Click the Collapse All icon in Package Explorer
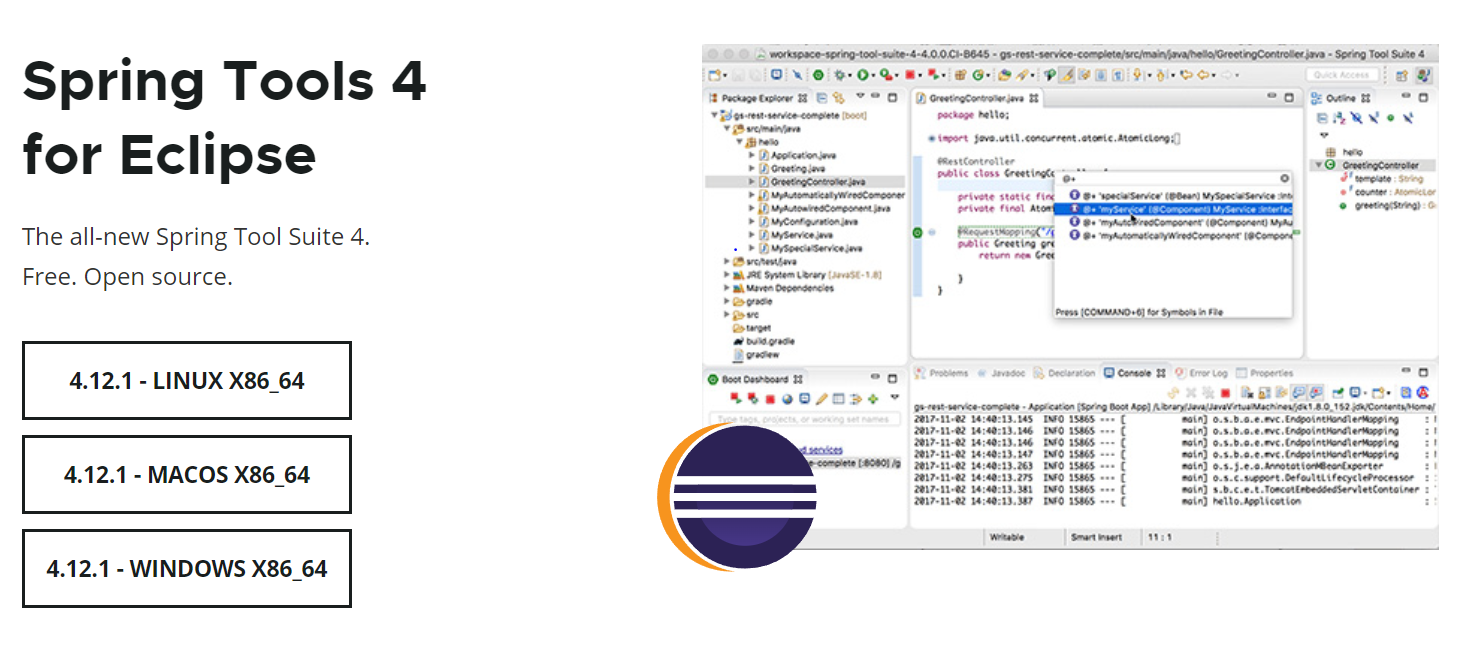The height and width of the screenshot is (655, 1483). [x=822, y=98]
